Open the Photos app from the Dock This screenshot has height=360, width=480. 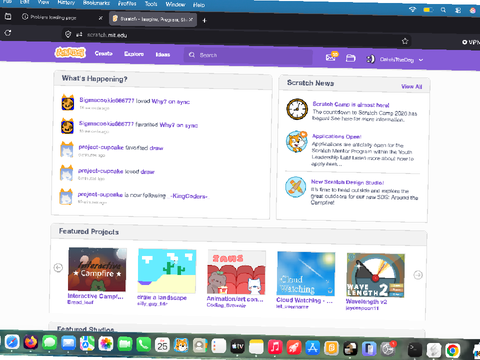[106, 344]
